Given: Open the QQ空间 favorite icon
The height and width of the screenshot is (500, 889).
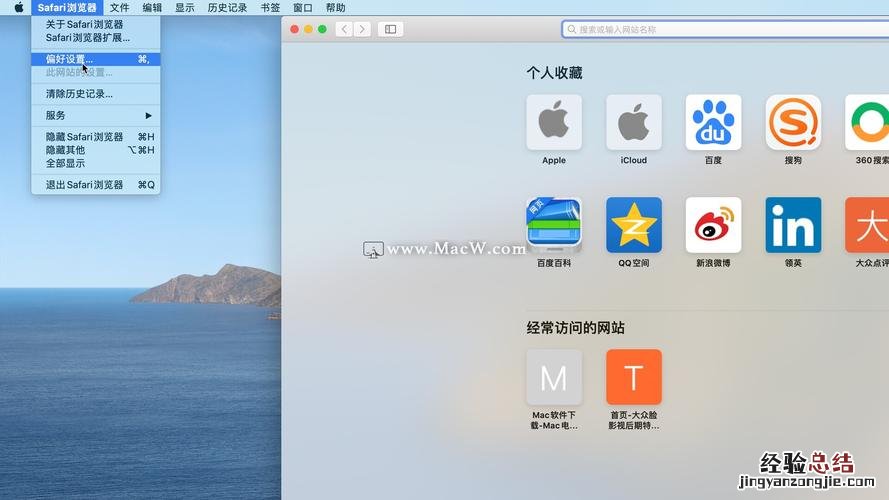Looking at the screenshot, I should (x=633, y=225).
